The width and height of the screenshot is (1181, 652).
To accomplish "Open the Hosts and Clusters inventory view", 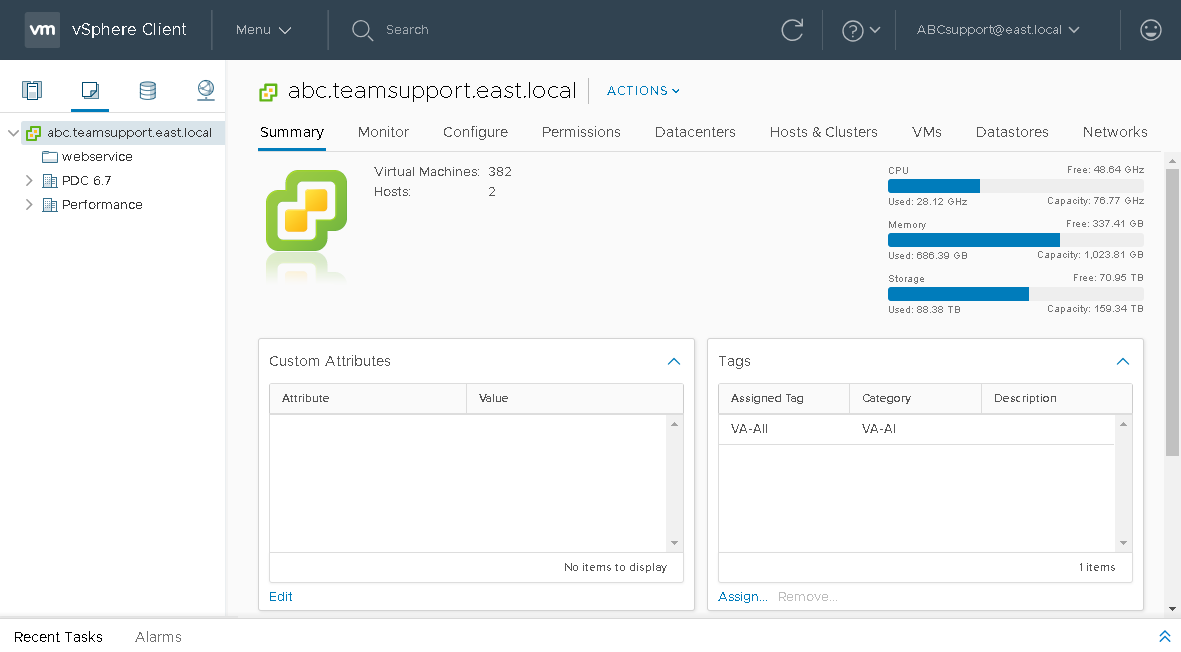I will [32, 89].
